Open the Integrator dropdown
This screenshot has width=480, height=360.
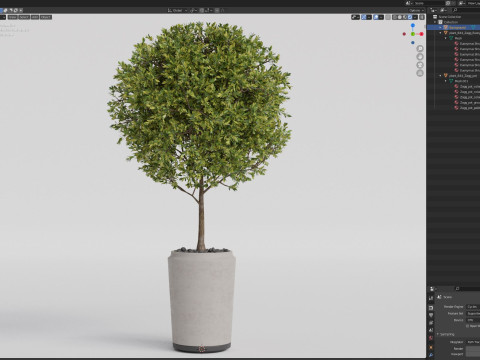coord(473,342)
